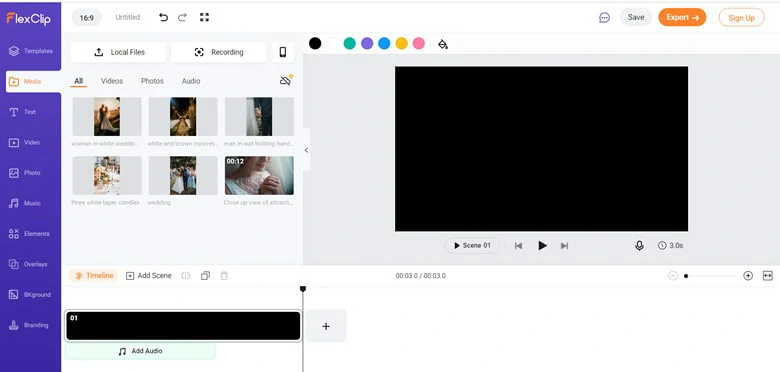
Task: Click the Local Files upload button
Action: point(118,52)
